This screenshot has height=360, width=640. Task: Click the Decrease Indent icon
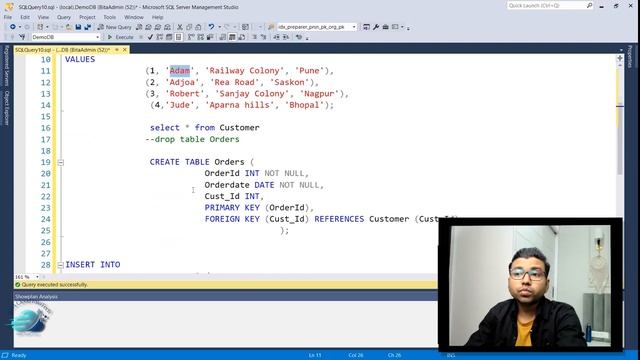(x=276, y=37)
